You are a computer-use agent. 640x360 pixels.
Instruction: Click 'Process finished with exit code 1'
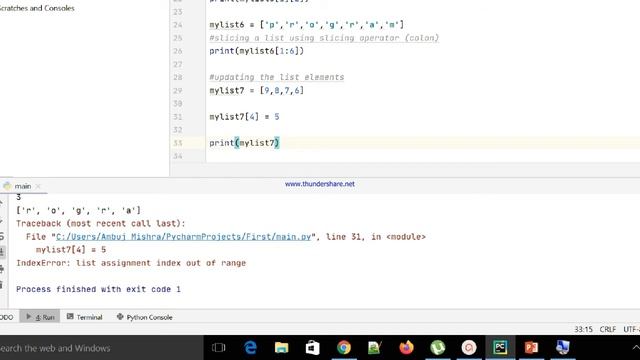click(x=98, y=289)
